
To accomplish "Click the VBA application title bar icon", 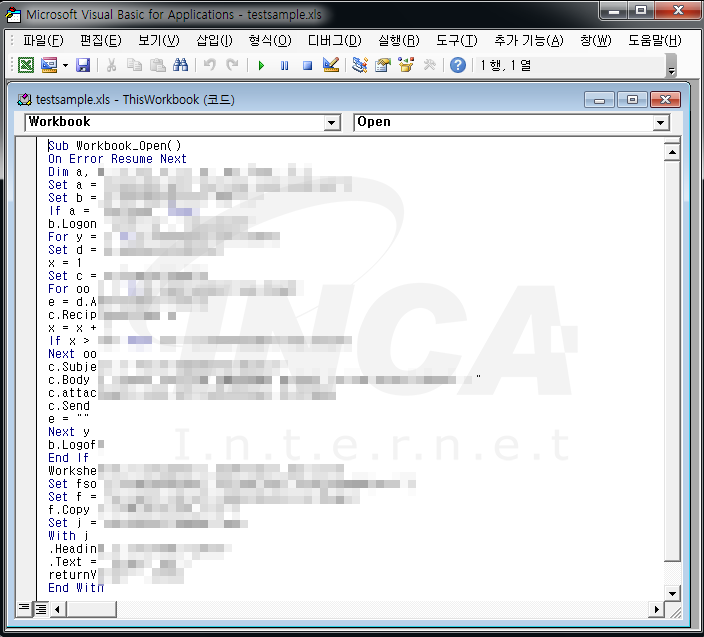I will (13, 15).
